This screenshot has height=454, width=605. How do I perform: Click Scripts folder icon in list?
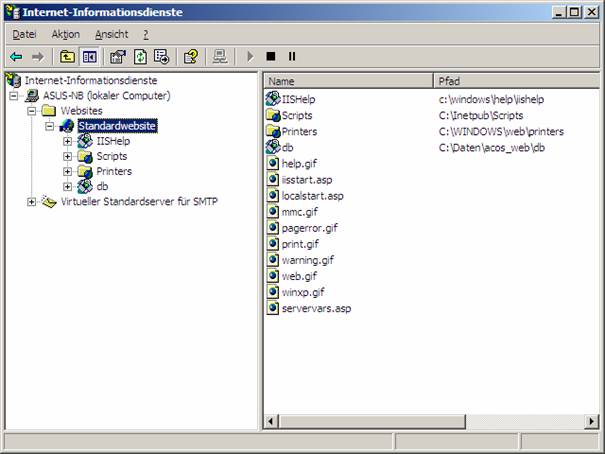pos(273,115)
